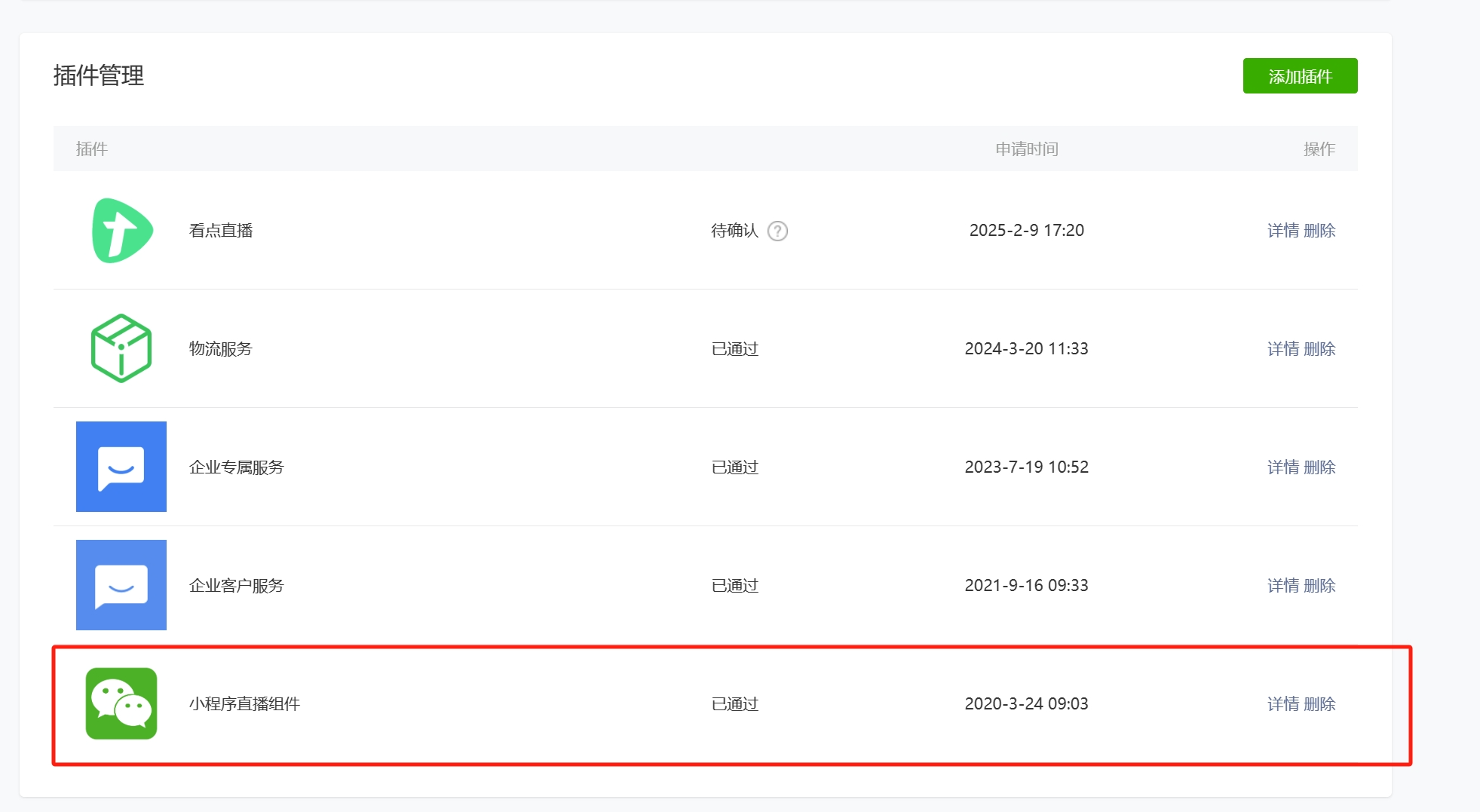The width and height of the screenshot is (1480, 812).
Task: Click the 操作 column header
Action: point(1319,149)
